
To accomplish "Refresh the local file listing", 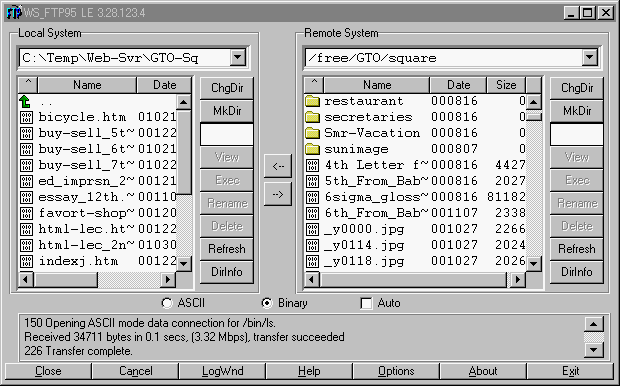I will click(x=227, y=249).
